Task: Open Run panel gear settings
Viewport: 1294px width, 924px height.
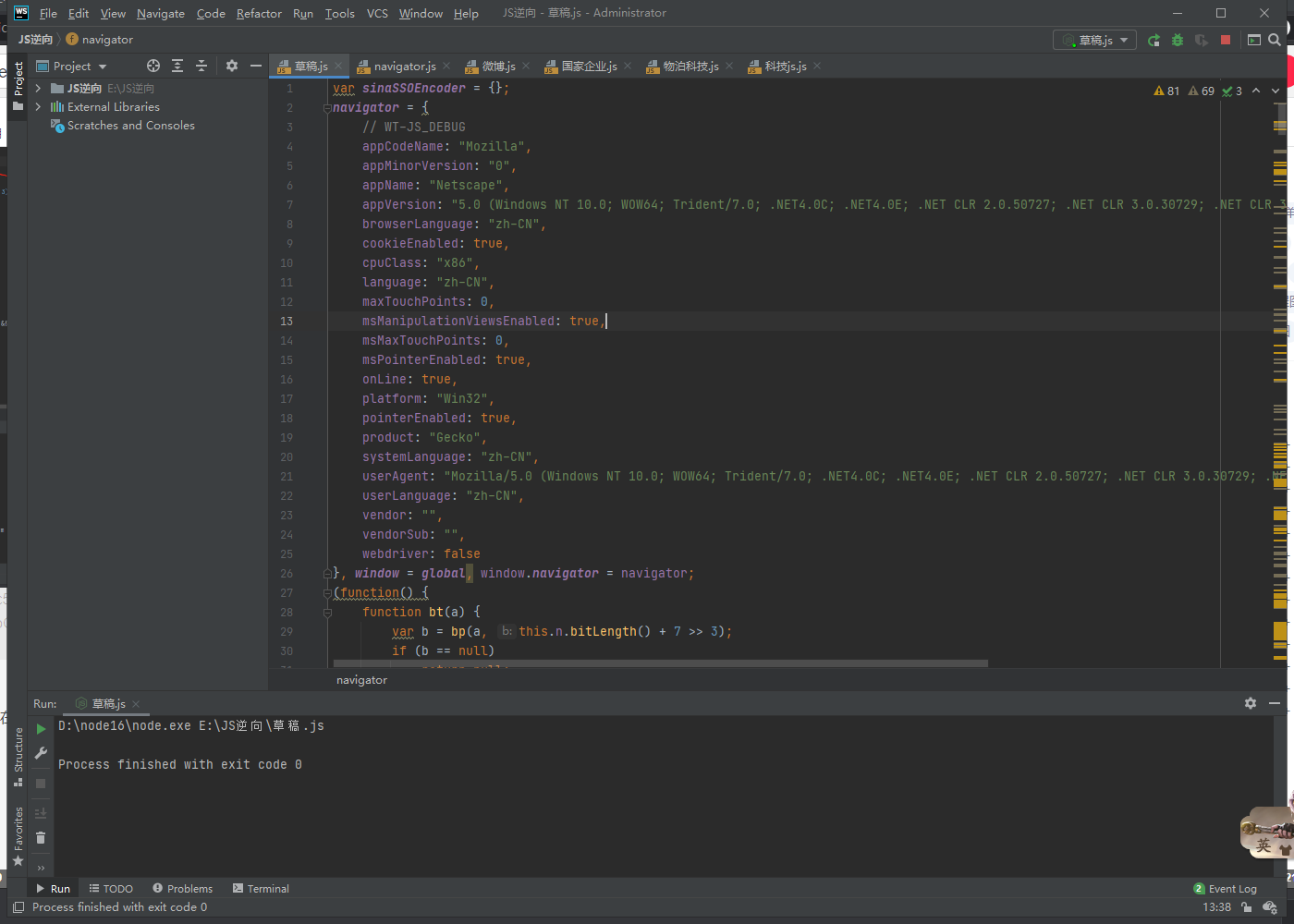Action: click(x=1251, y=703)
